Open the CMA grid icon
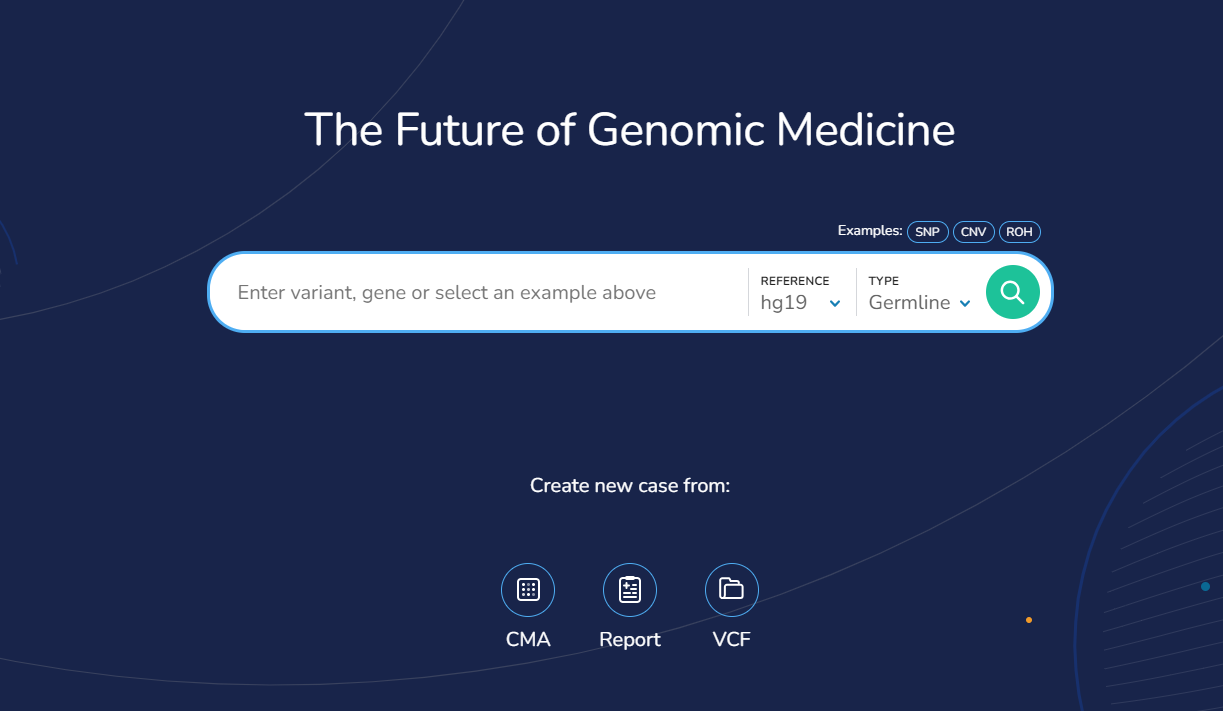Image resolution: width=1223 pixels, height=711 pixels. click(528, 590)
